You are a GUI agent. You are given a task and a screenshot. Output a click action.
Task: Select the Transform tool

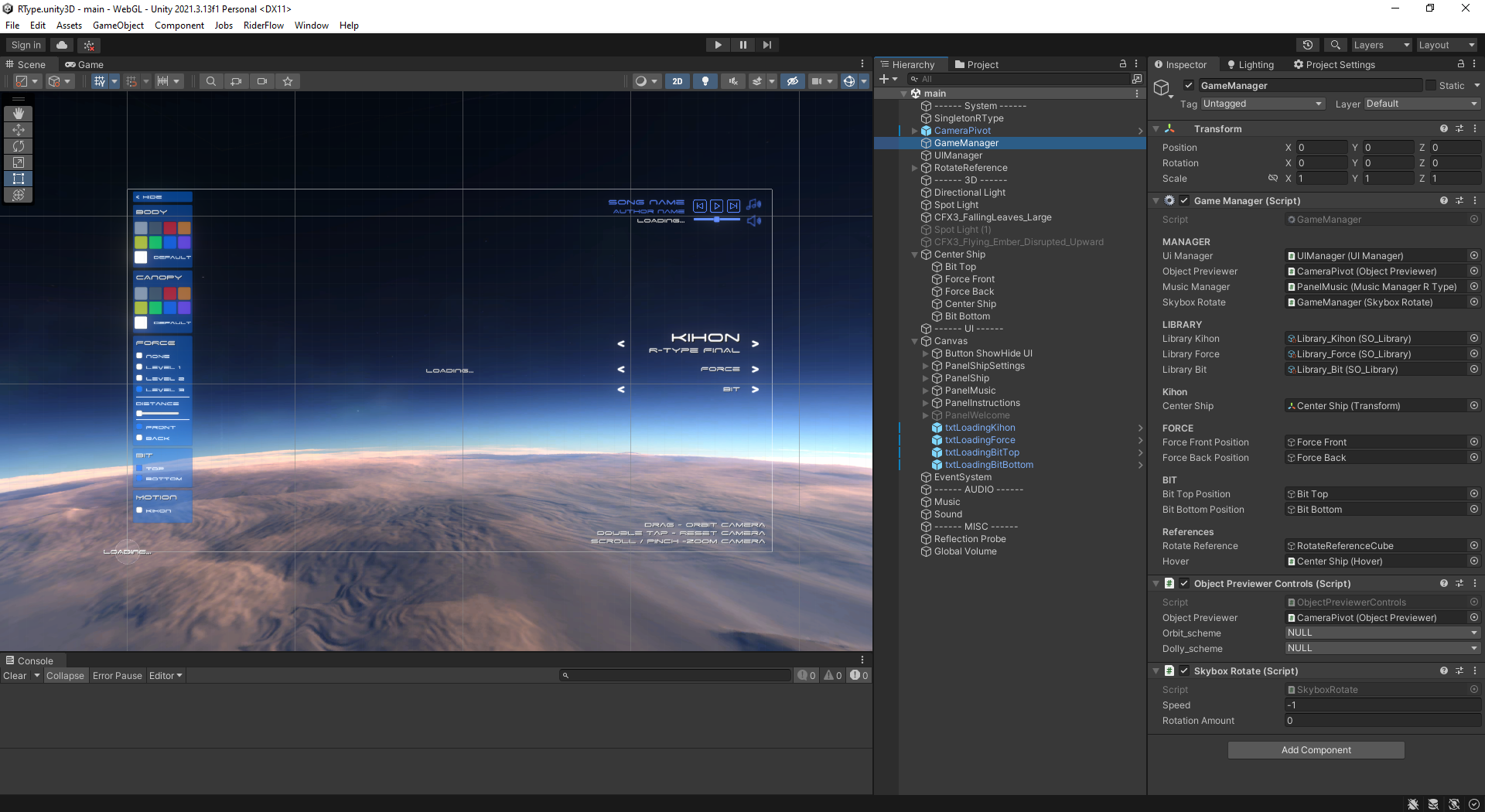point(19,195)
